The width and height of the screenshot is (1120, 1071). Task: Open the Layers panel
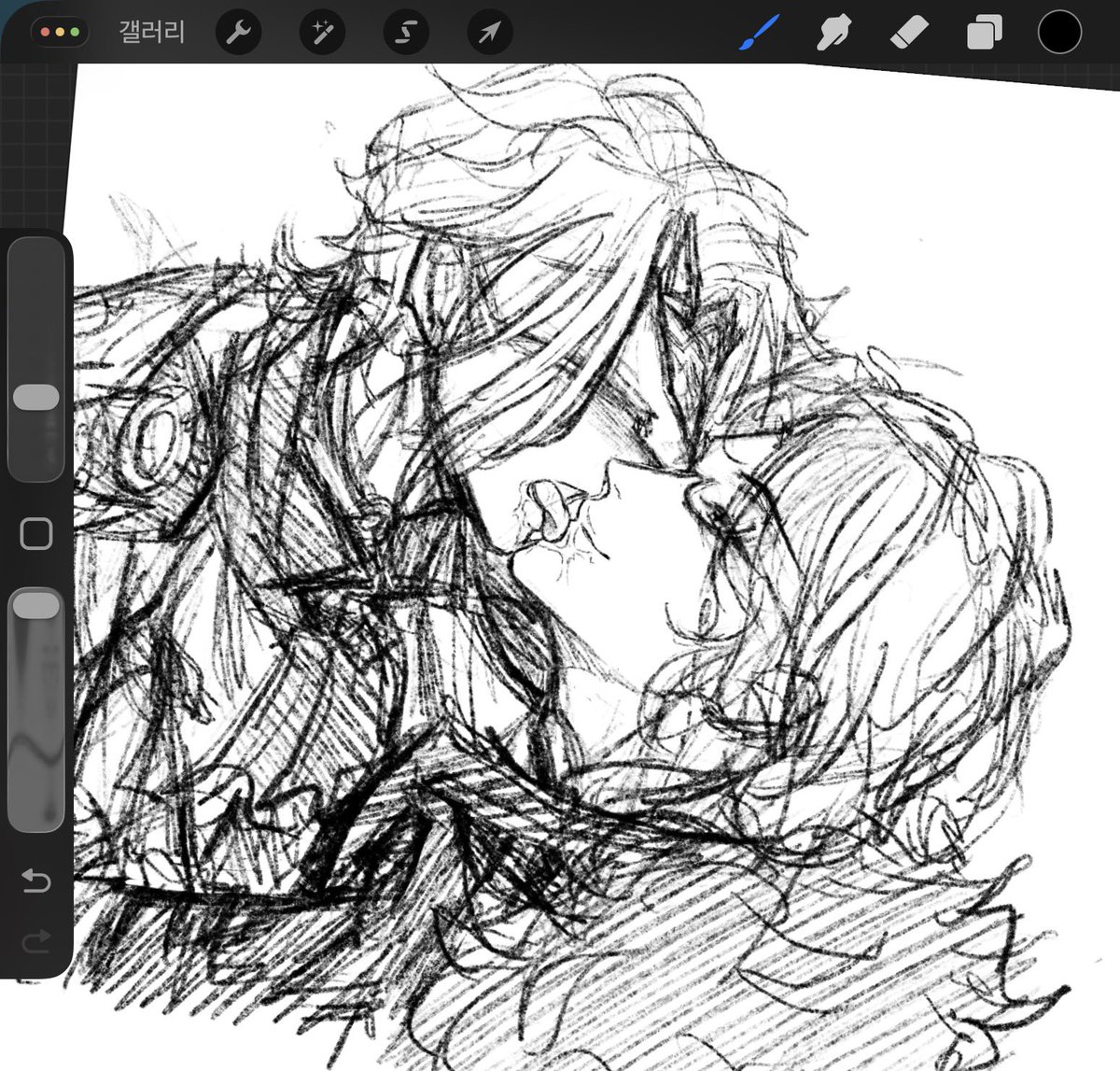(x=984, y=34)
